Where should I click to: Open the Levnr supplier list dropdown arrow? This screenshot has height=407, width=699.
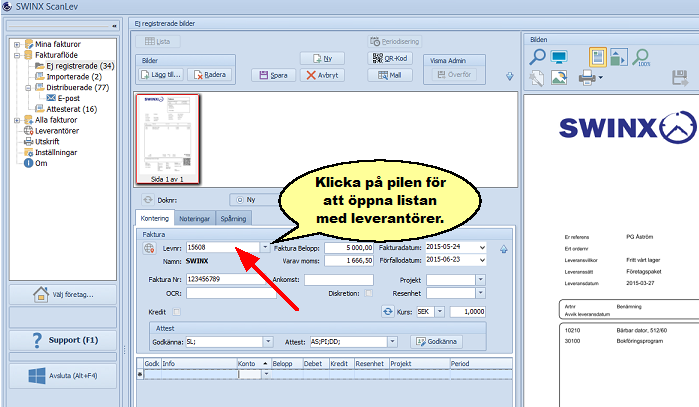click(265, 247)
